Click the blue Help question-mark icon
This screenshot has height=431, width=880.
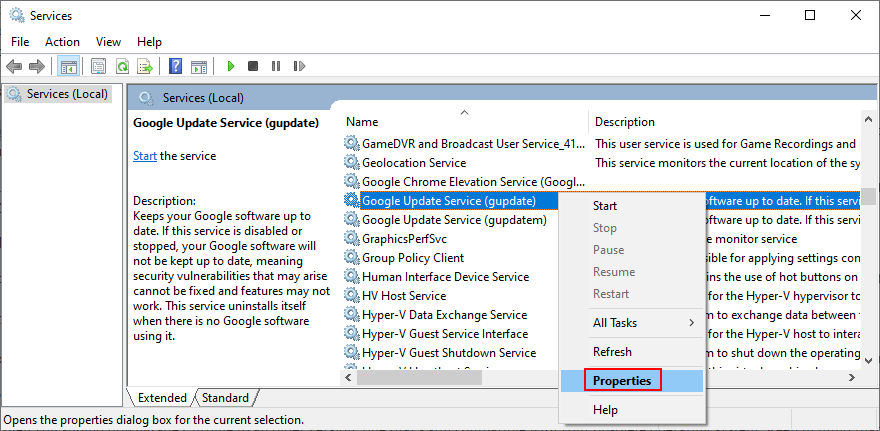(176, 66)
